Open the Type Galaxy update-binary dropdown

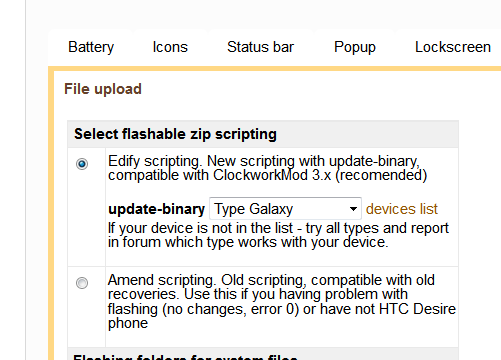pos(285,209)
